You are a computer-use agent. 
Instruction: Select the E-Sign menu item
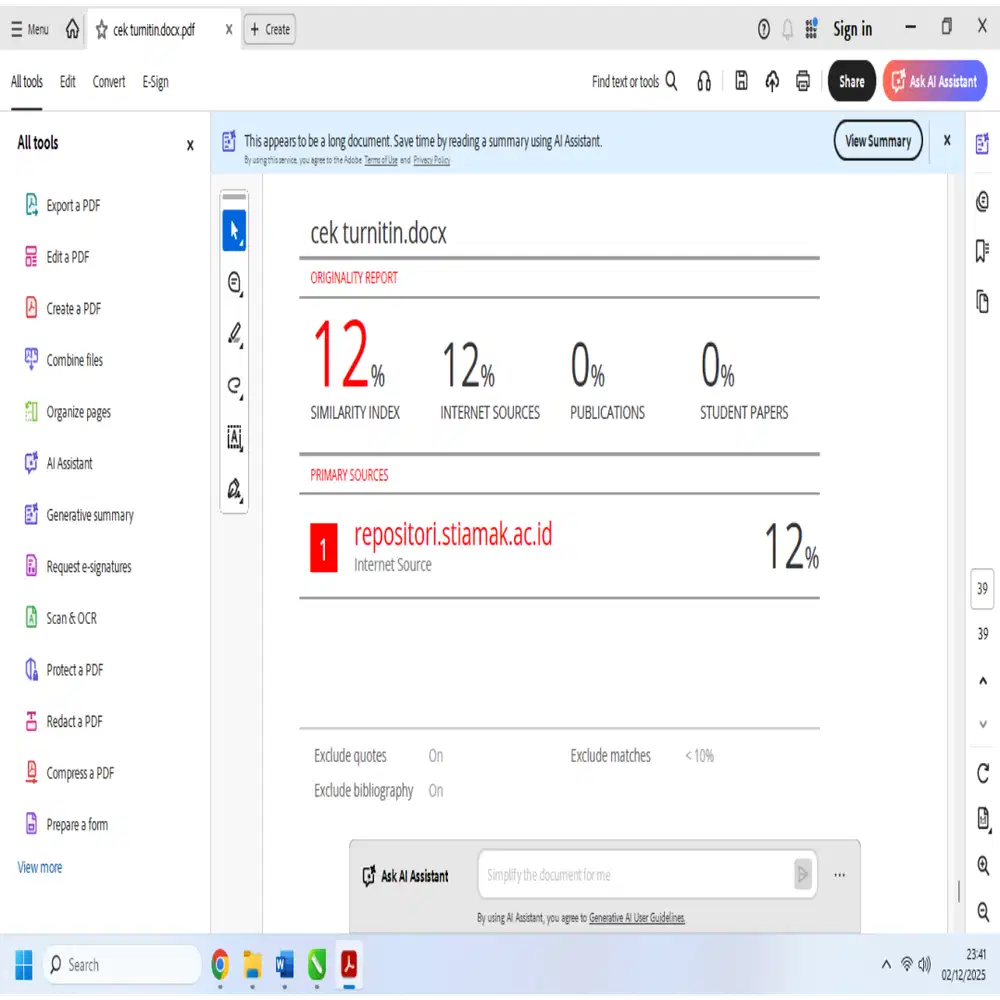click(155, 81)
